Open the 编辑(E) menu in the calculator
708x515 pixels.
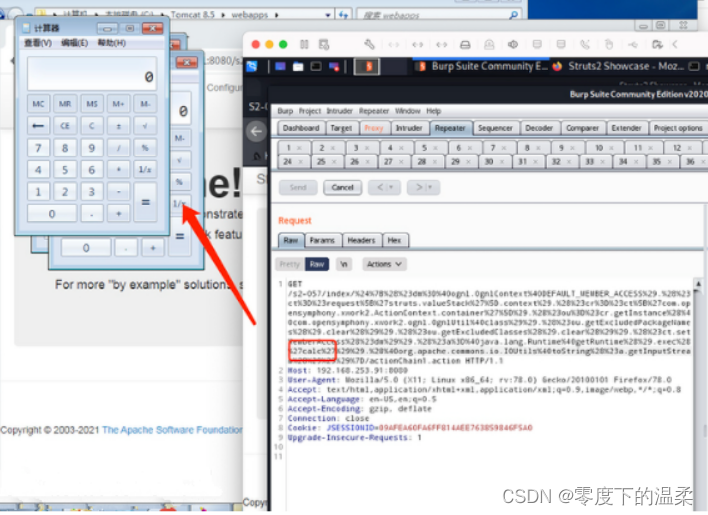75,43
